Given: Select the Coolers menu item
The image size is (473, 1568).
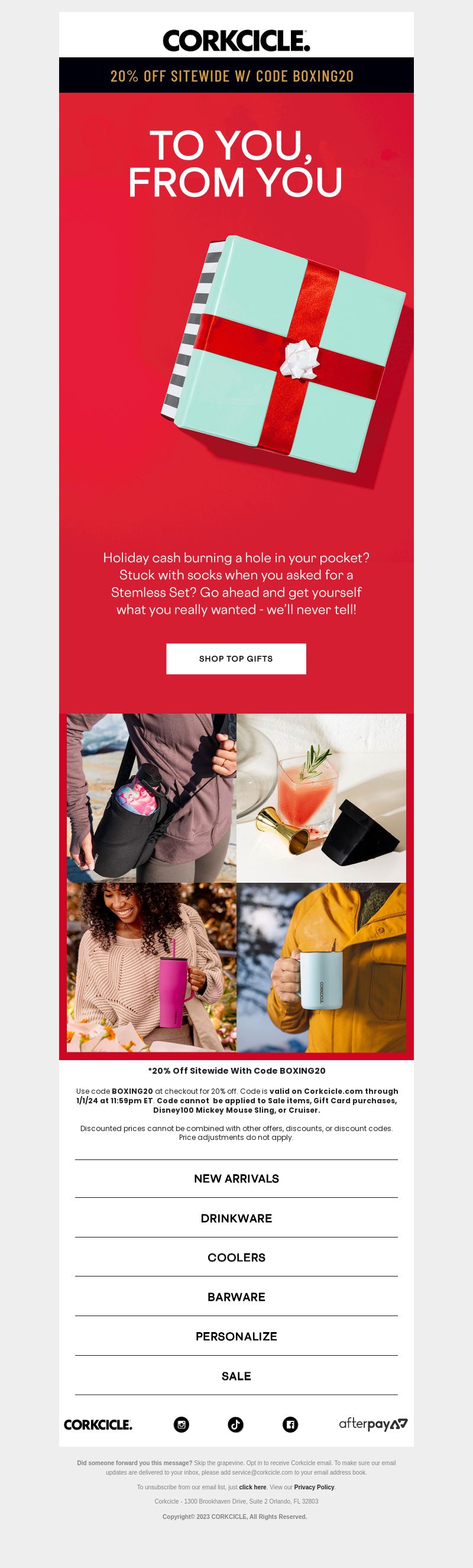Looking at the screenshot, I should [236, 1258].
